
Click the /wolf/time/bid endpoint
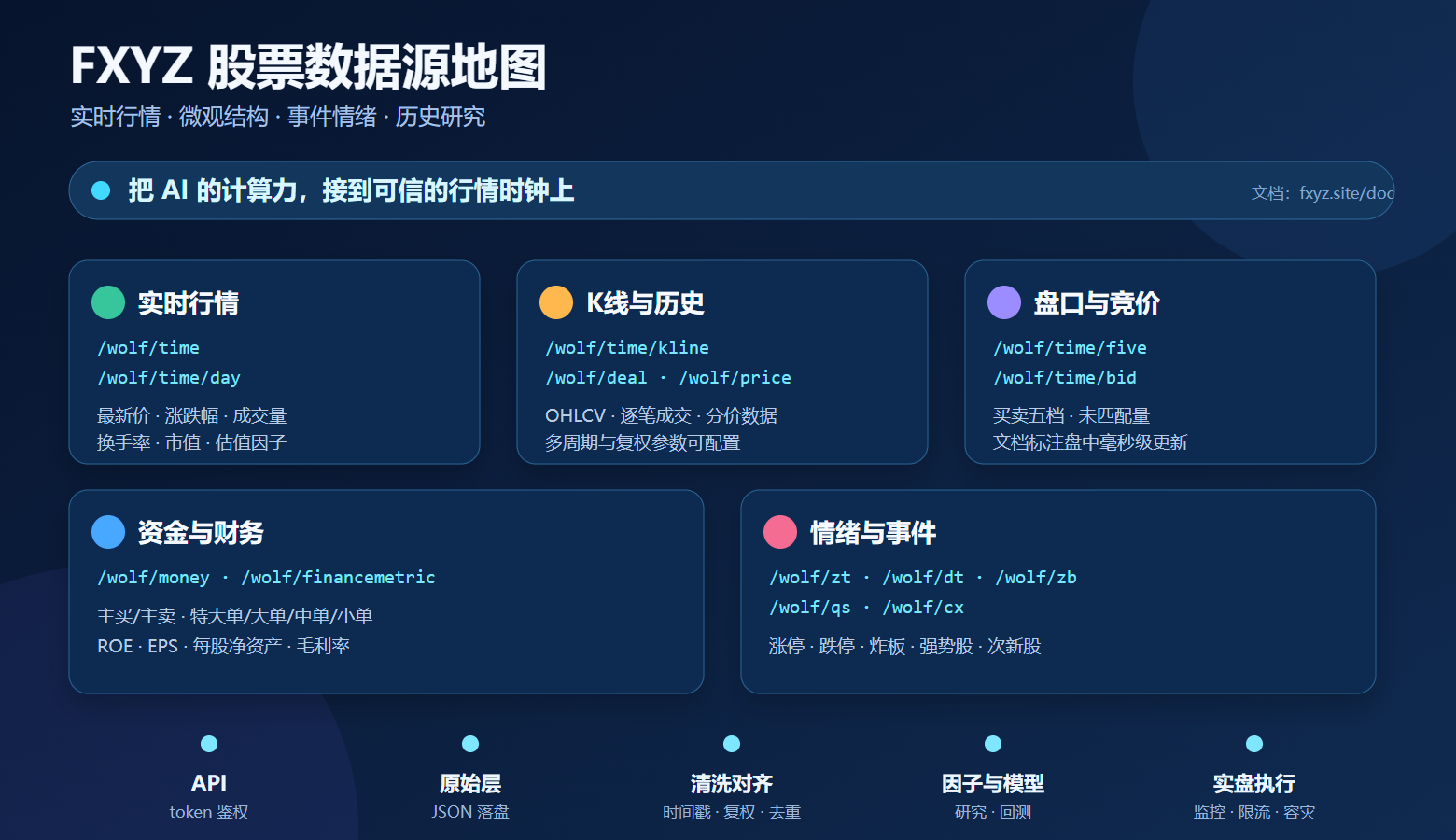pyautogui.click(x=1065, y=378)
